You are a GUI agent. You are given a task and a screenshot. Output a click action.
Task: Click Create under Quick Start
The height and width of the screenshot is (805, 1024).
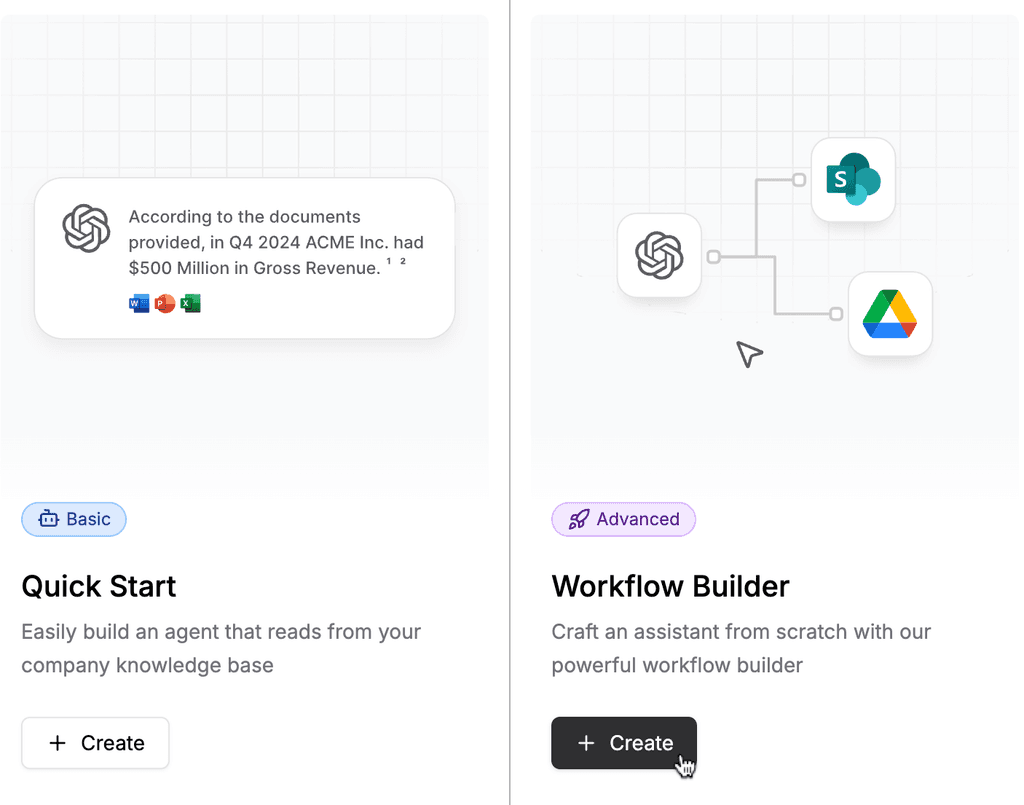(x=95, y=743)
